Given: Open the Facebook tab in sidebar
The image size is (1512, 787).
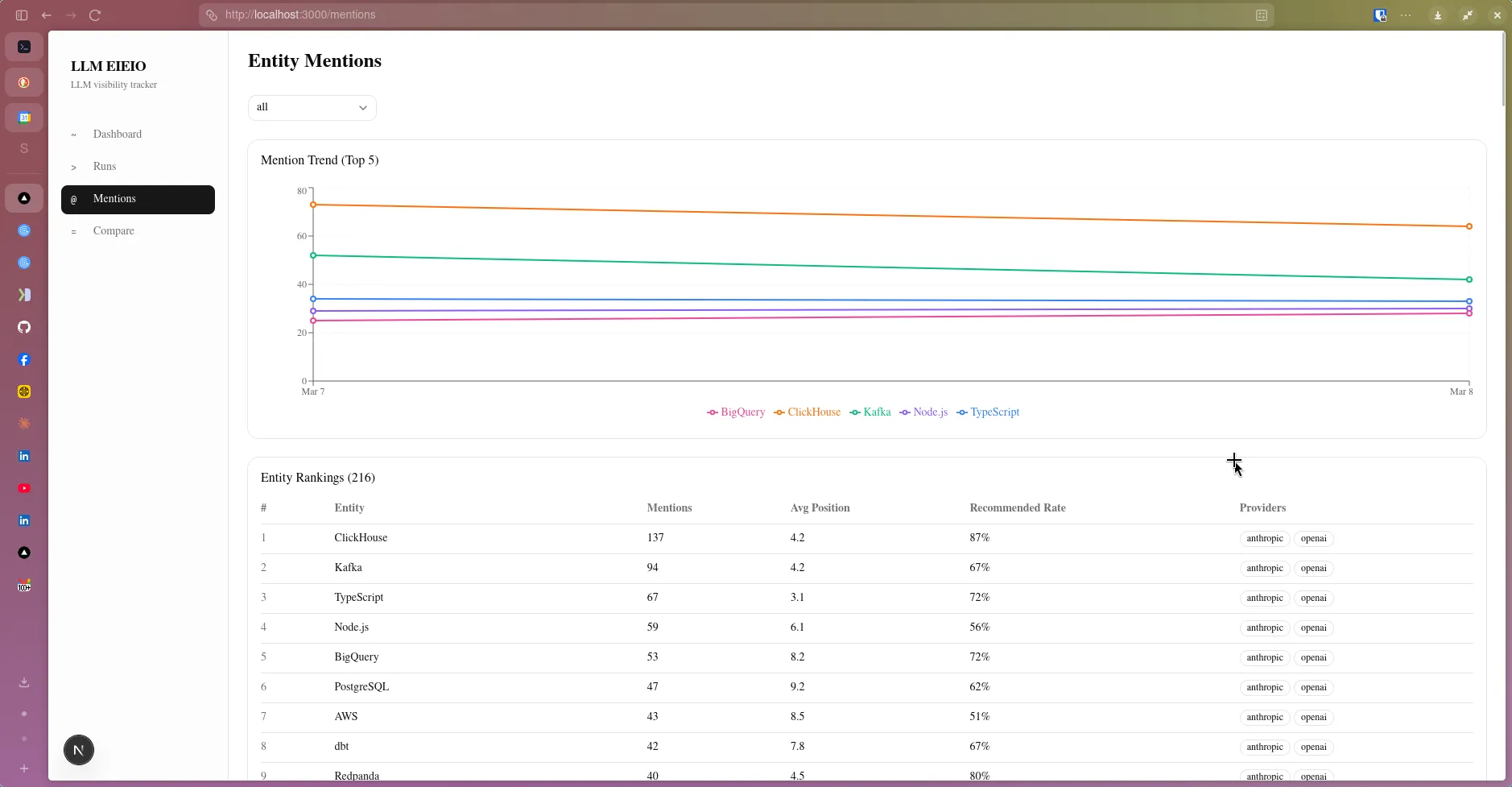Looking at the screenshot, I should tap(24, 360).
